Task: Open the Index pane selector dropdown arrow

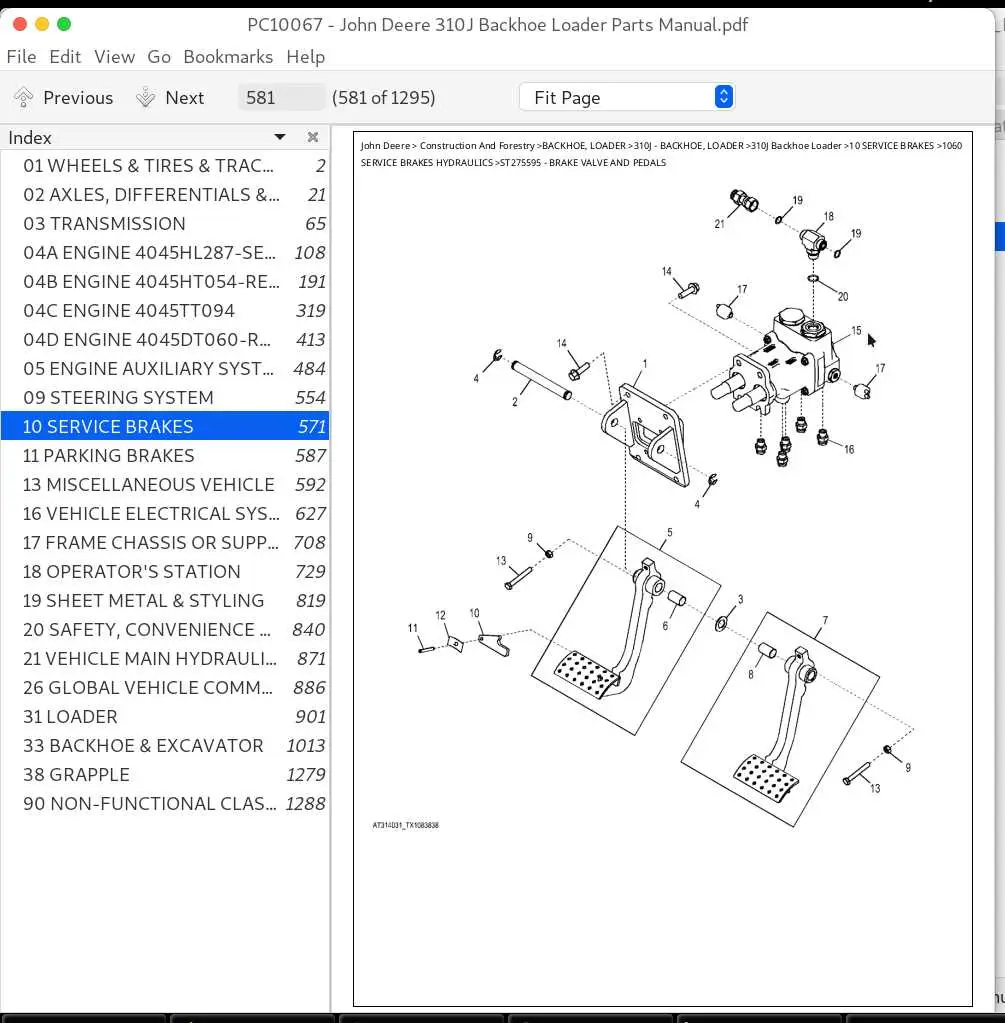Action: pyautogui.click(x=280, y=137)
